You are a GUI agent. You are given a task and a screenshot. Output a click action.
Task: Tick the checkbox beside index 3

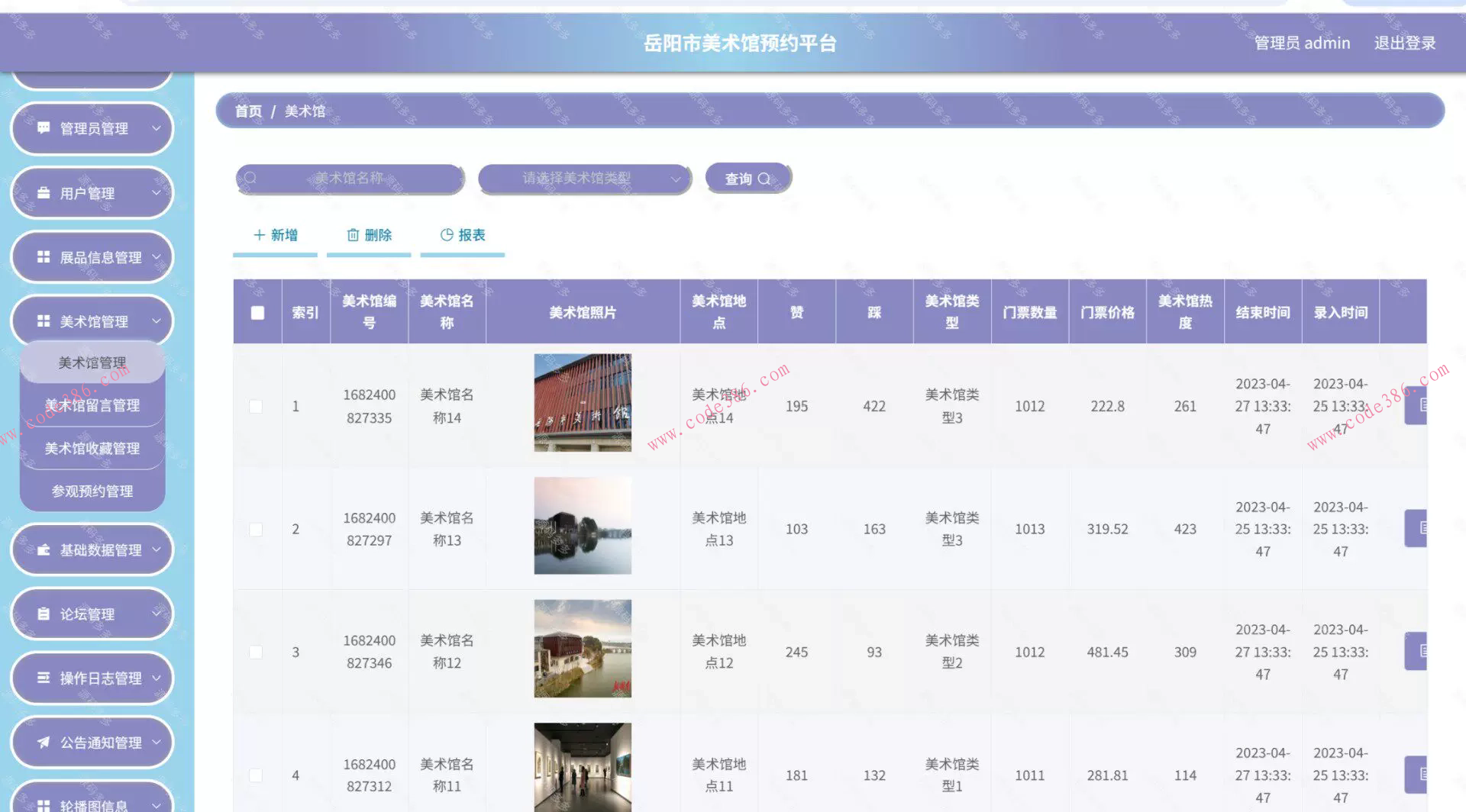256,652
